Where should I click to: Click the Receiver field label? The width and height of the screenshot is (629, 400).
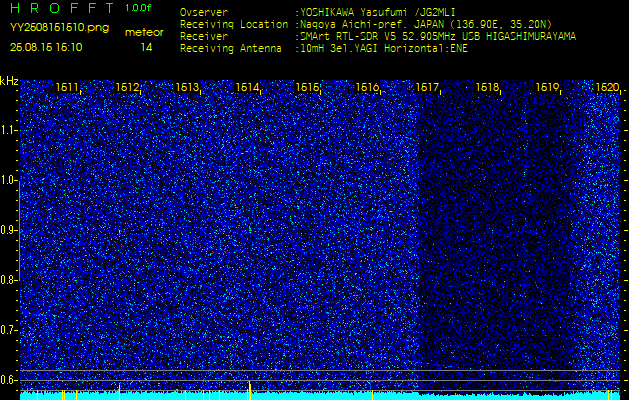204,37
